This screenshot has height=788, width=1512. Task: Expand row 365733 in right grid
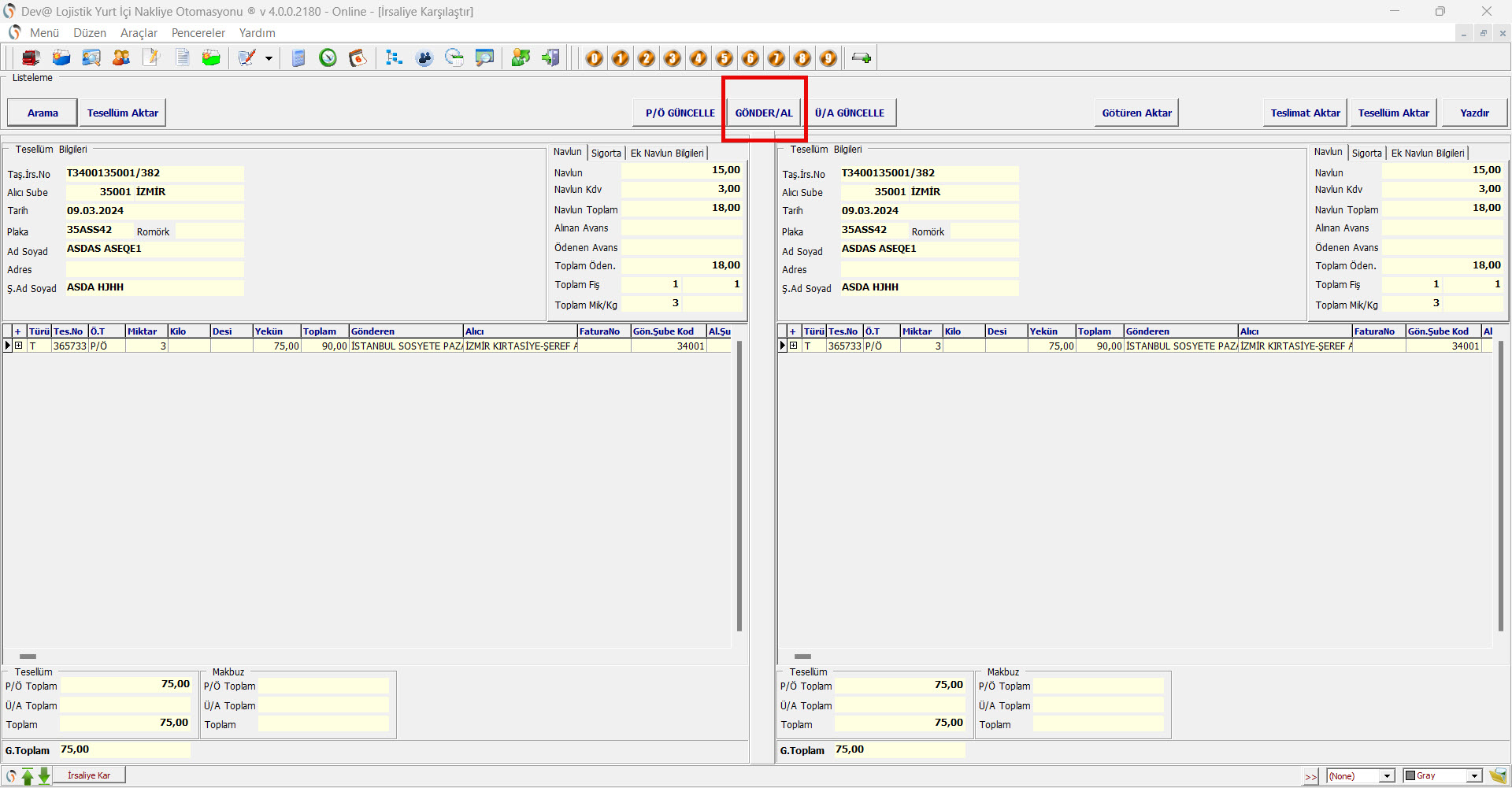pos(794,346)
